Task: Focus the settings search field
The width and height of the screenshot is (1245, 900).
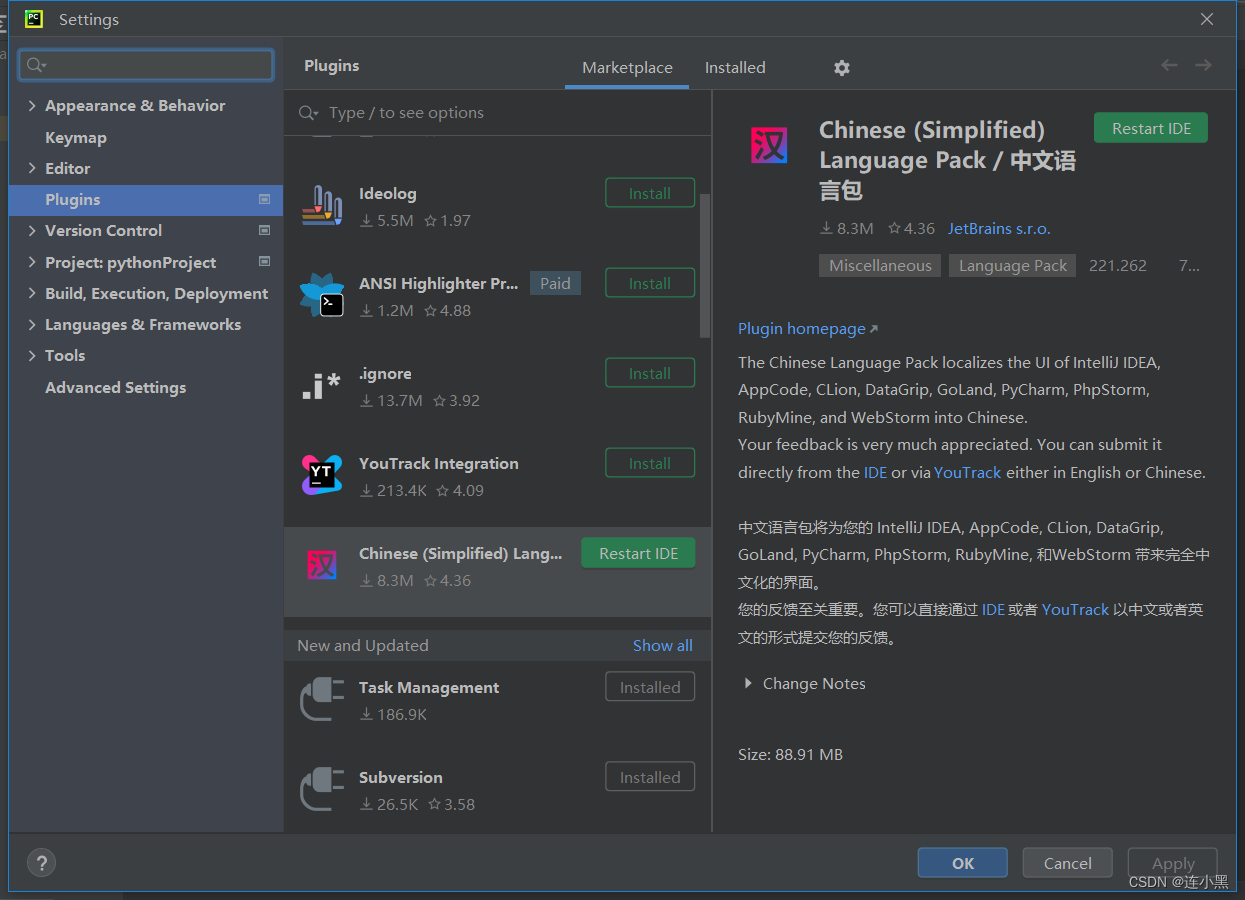Action: coord(146,65)
